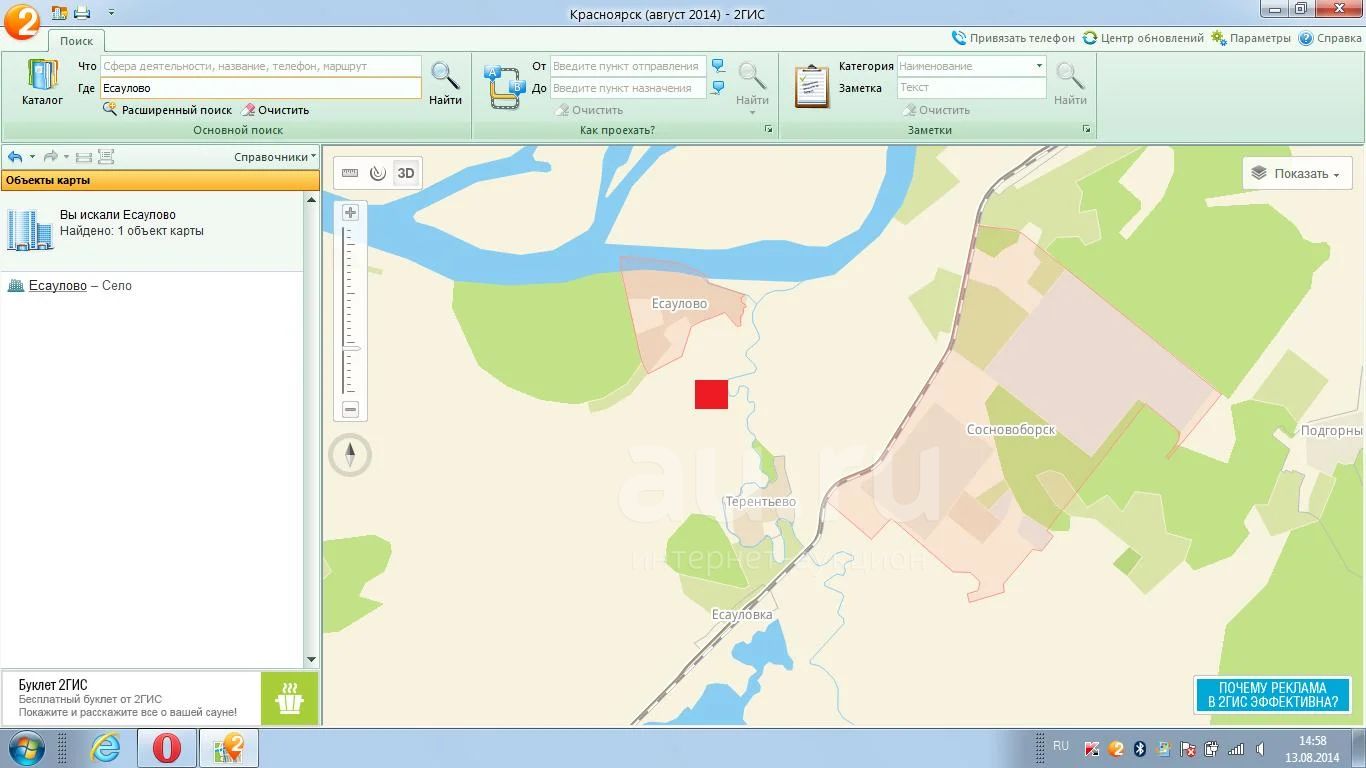Open the Буклет 2ГИС advertisement banner

pos(160,698)
